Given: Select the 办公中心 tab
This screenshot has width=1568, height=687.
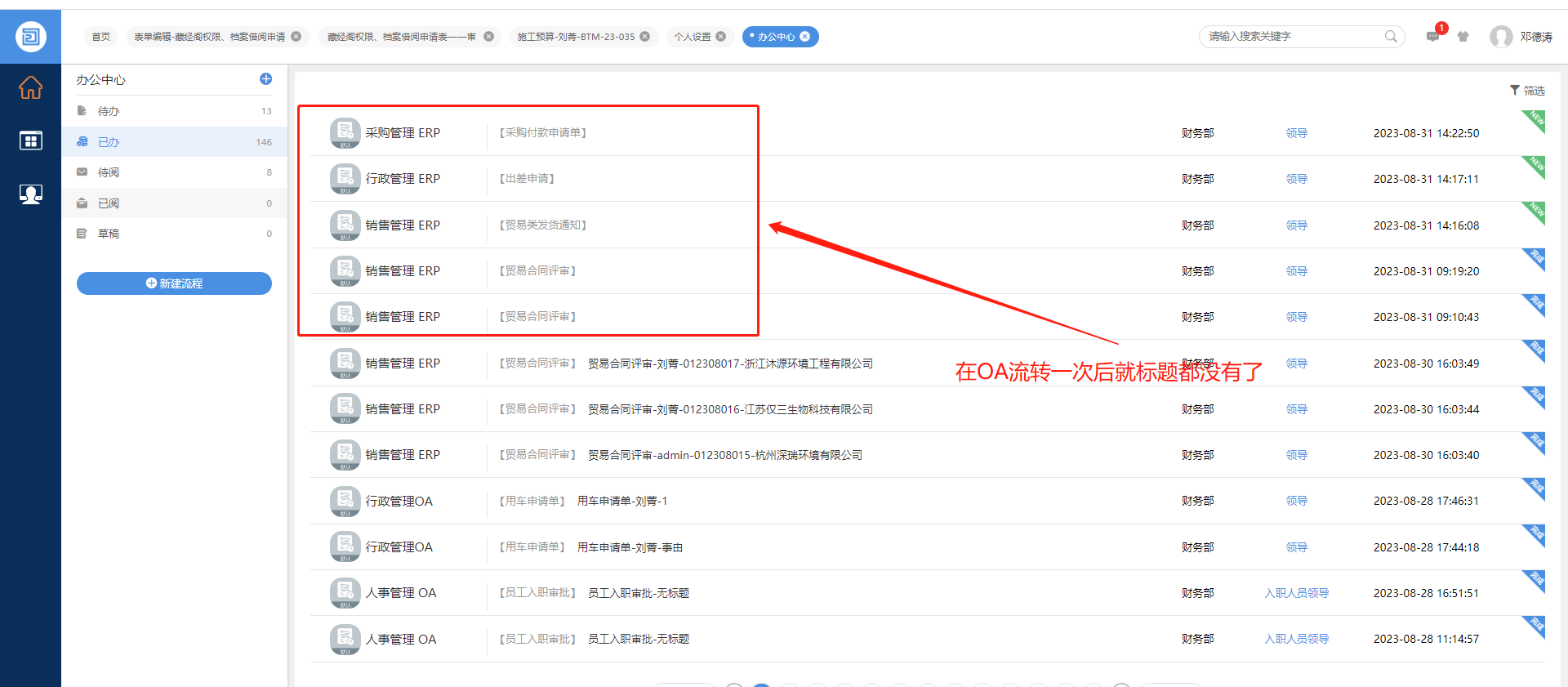Looking at the screenshot, I should coord(776,37).
